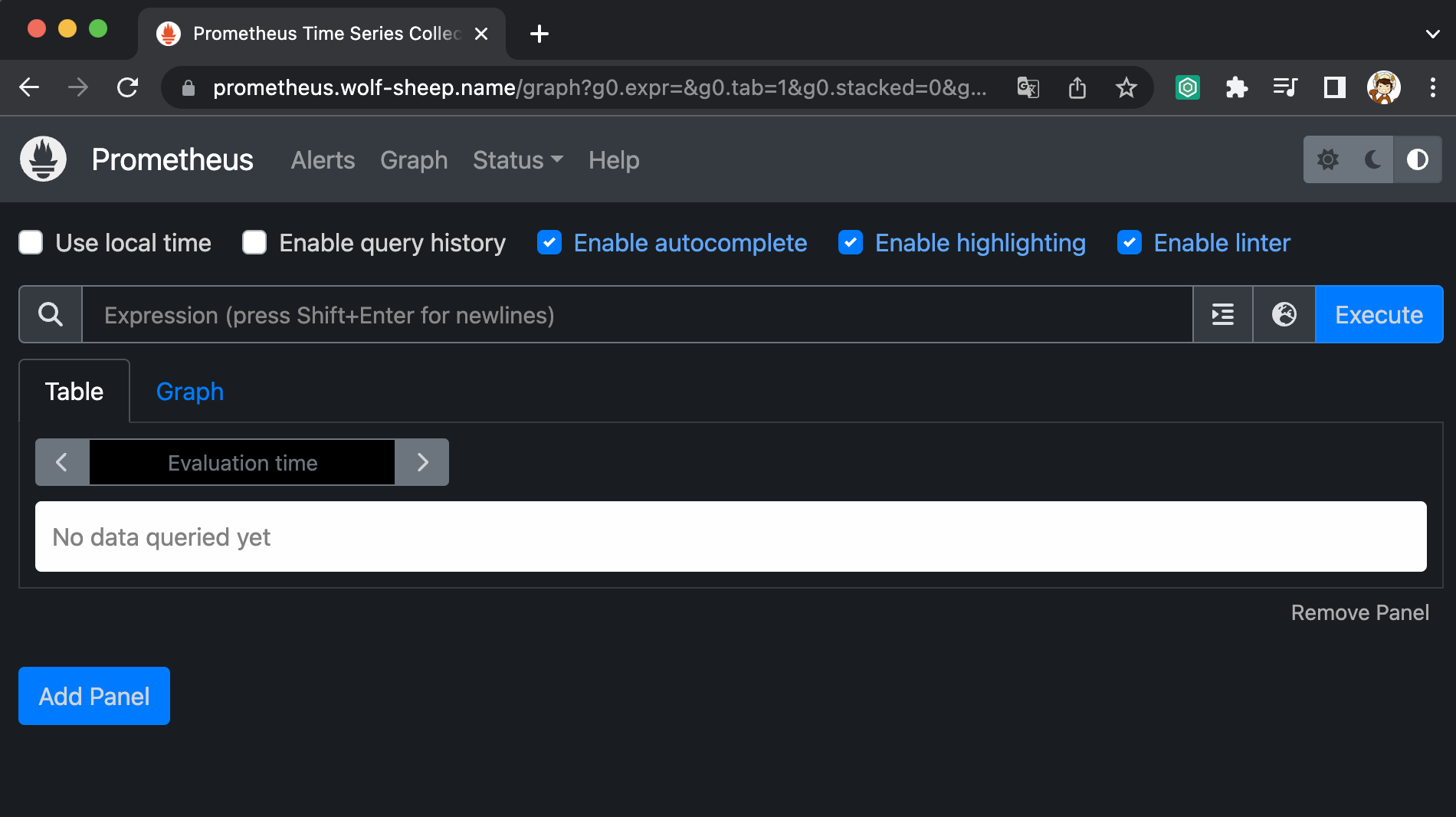Focus the Expression input field
The height and width of the screenshot is (817, 1456).
[638, 314]
